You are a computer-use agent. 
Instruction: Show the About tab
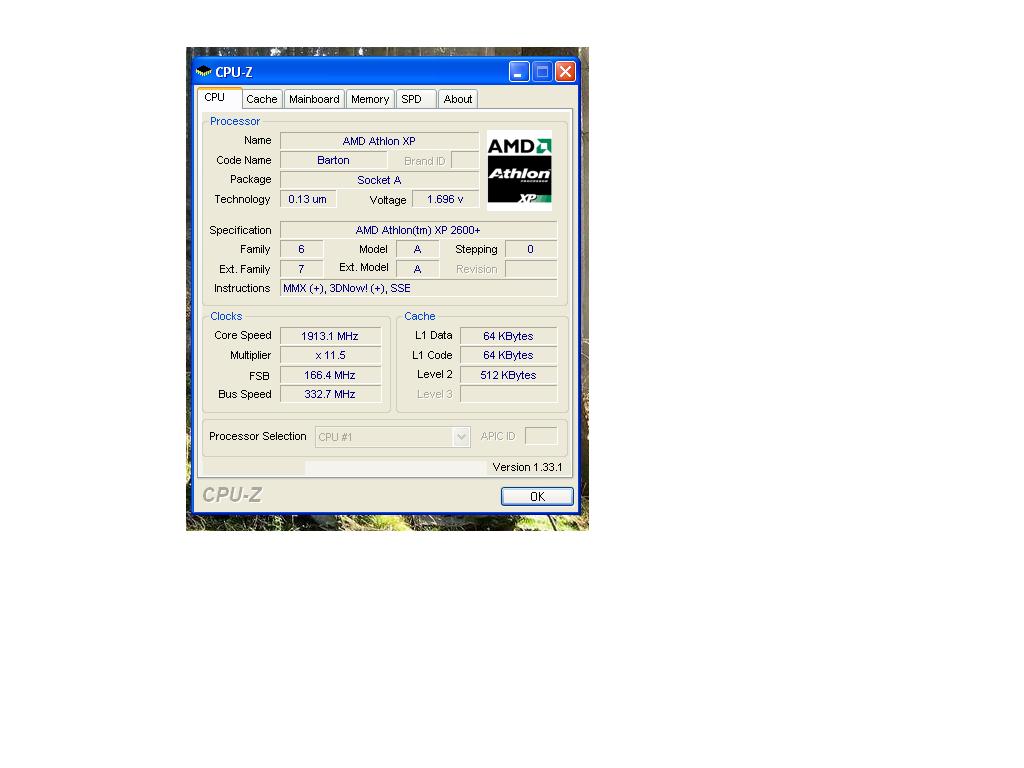458,99
